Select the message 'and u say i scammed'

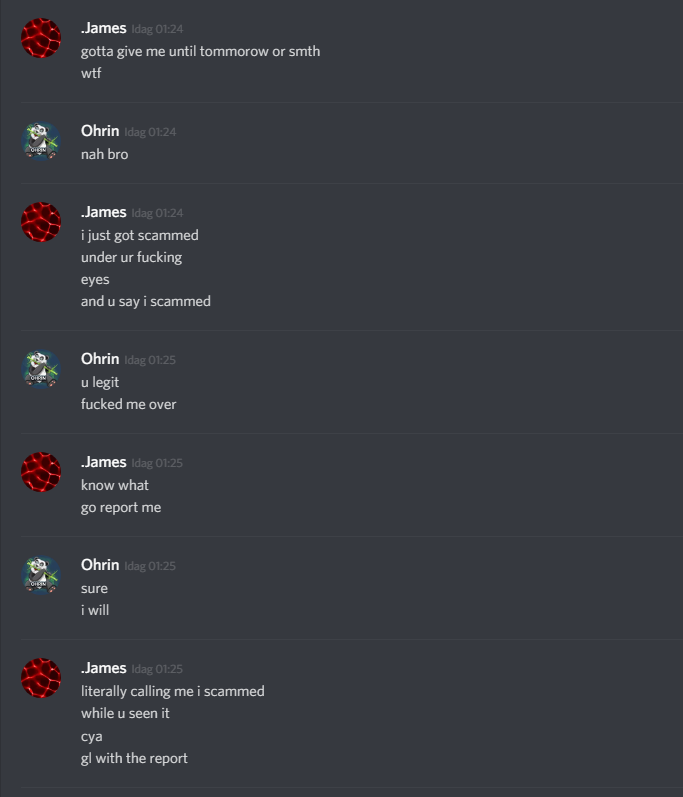146,301
